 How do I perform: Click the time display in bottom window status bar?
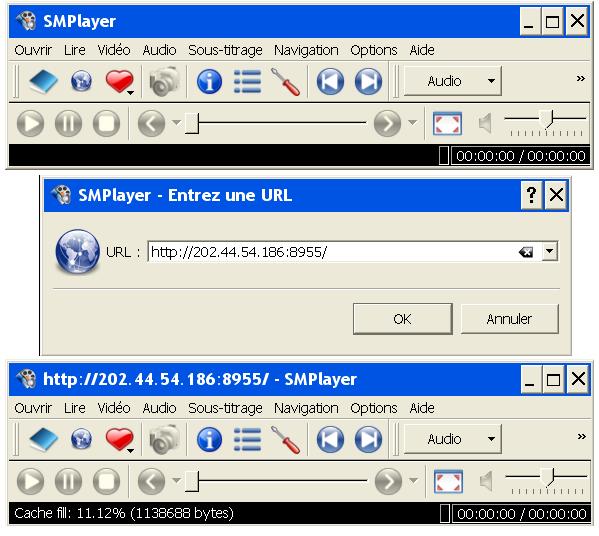click(521, 514)
